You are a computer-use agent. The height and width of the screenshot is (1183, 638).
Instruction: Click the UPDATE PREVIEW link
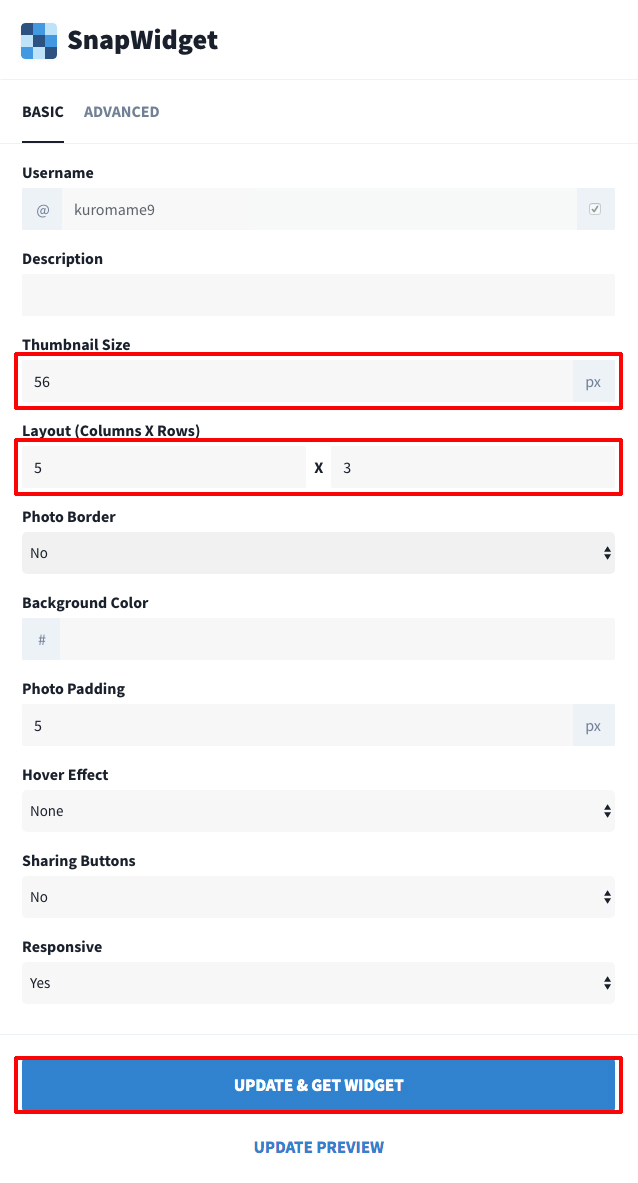click(x=319, y=1147)
